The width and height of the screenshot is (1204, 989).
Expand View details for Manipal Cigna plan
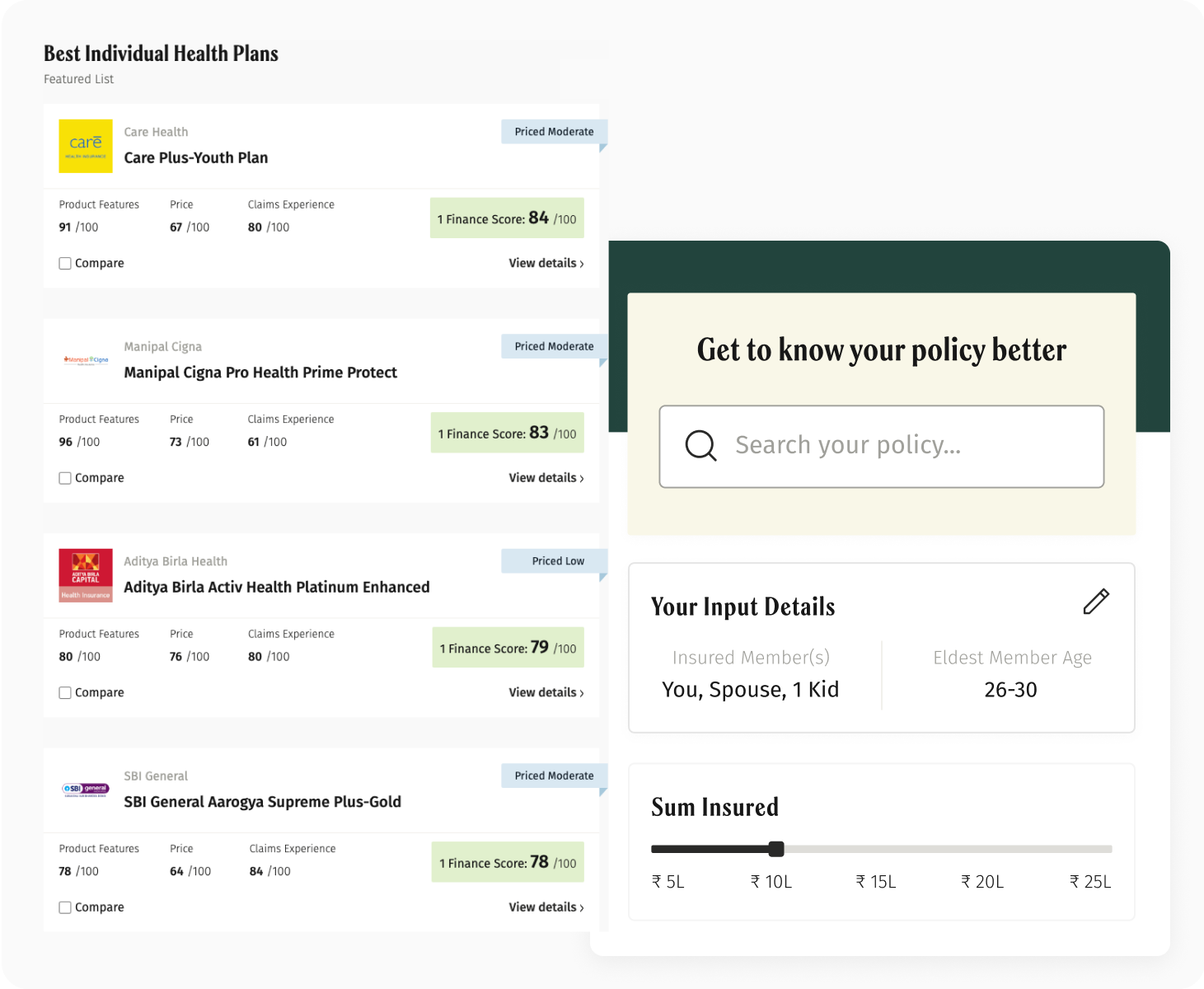pyautogui.click(x=546, y=478)
